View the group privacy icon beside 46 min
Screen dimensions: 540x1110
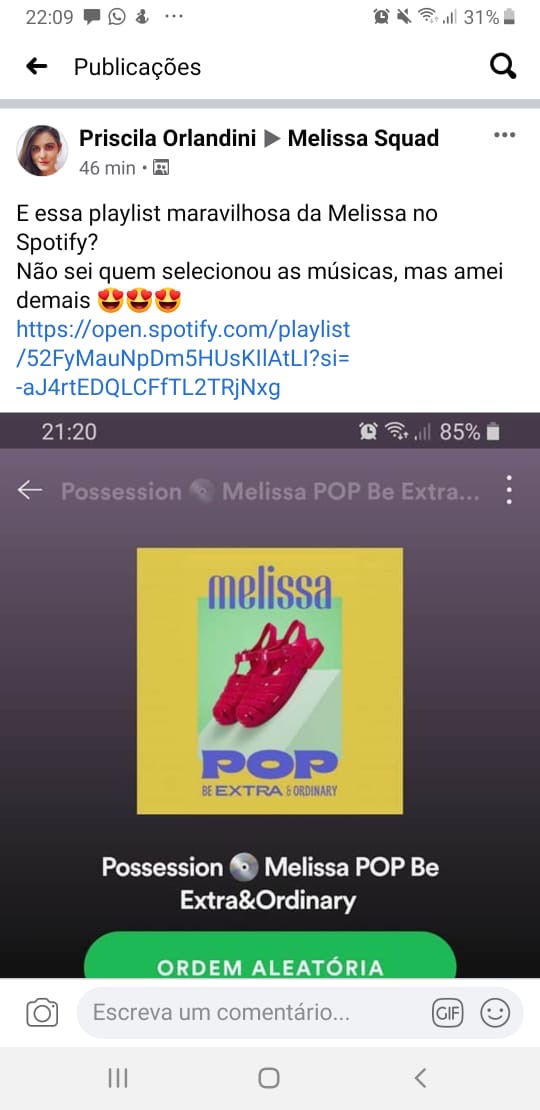point(161,168)
